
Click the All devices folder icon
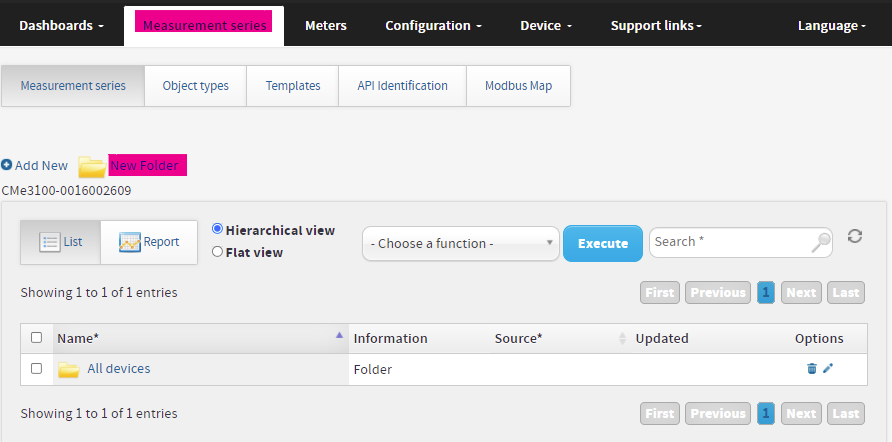[69, 370]
